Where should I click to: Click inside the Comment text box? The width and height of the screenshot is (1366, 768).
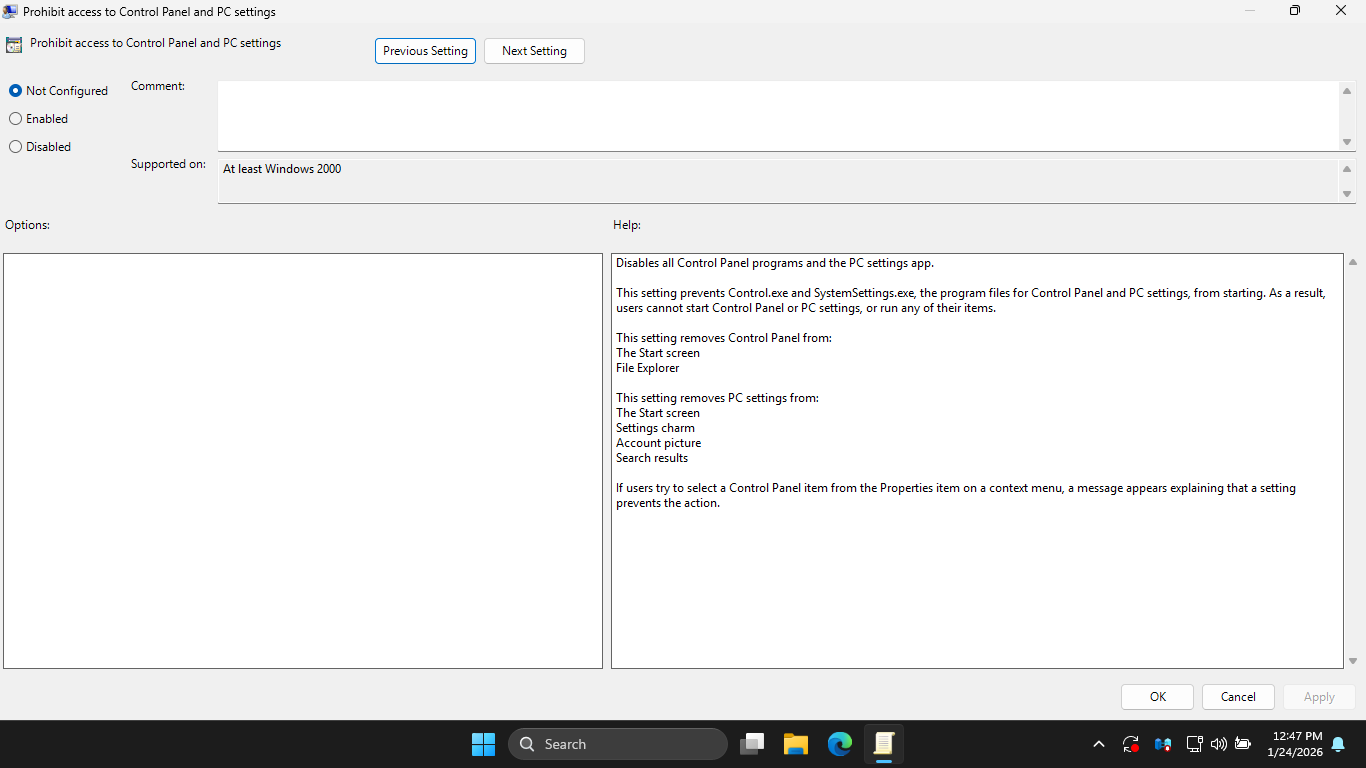coord(778,115)
